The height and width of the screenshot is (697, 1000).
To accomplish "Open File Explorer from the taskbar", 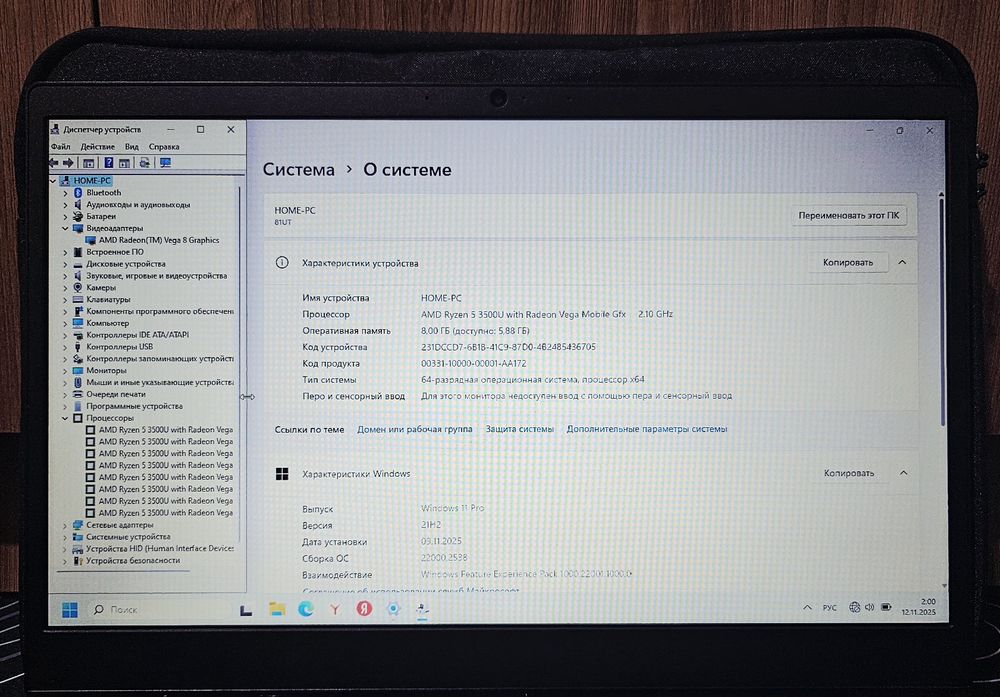I will pos(277,609).
